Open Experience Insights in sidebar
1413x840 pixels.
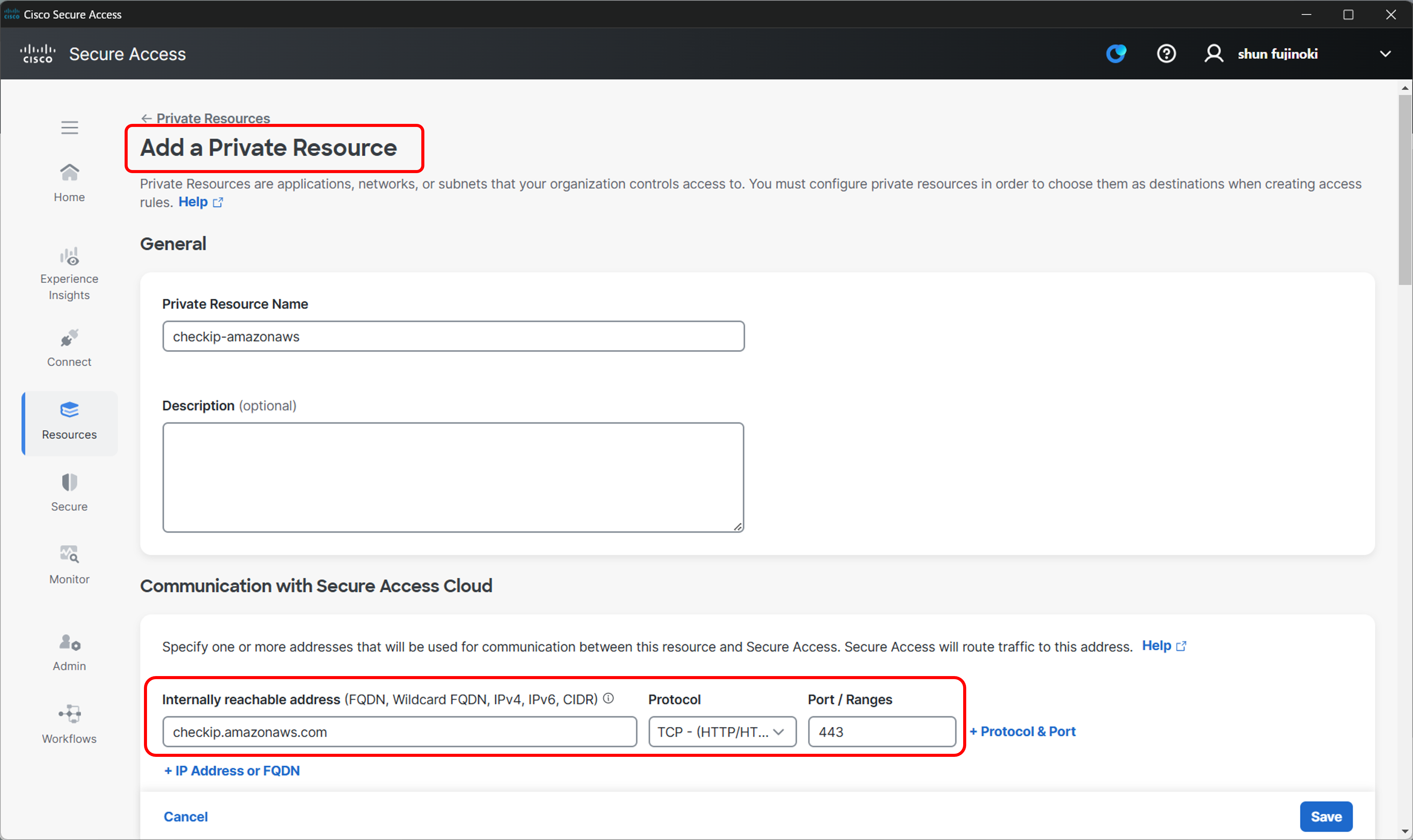pos(69,274)
